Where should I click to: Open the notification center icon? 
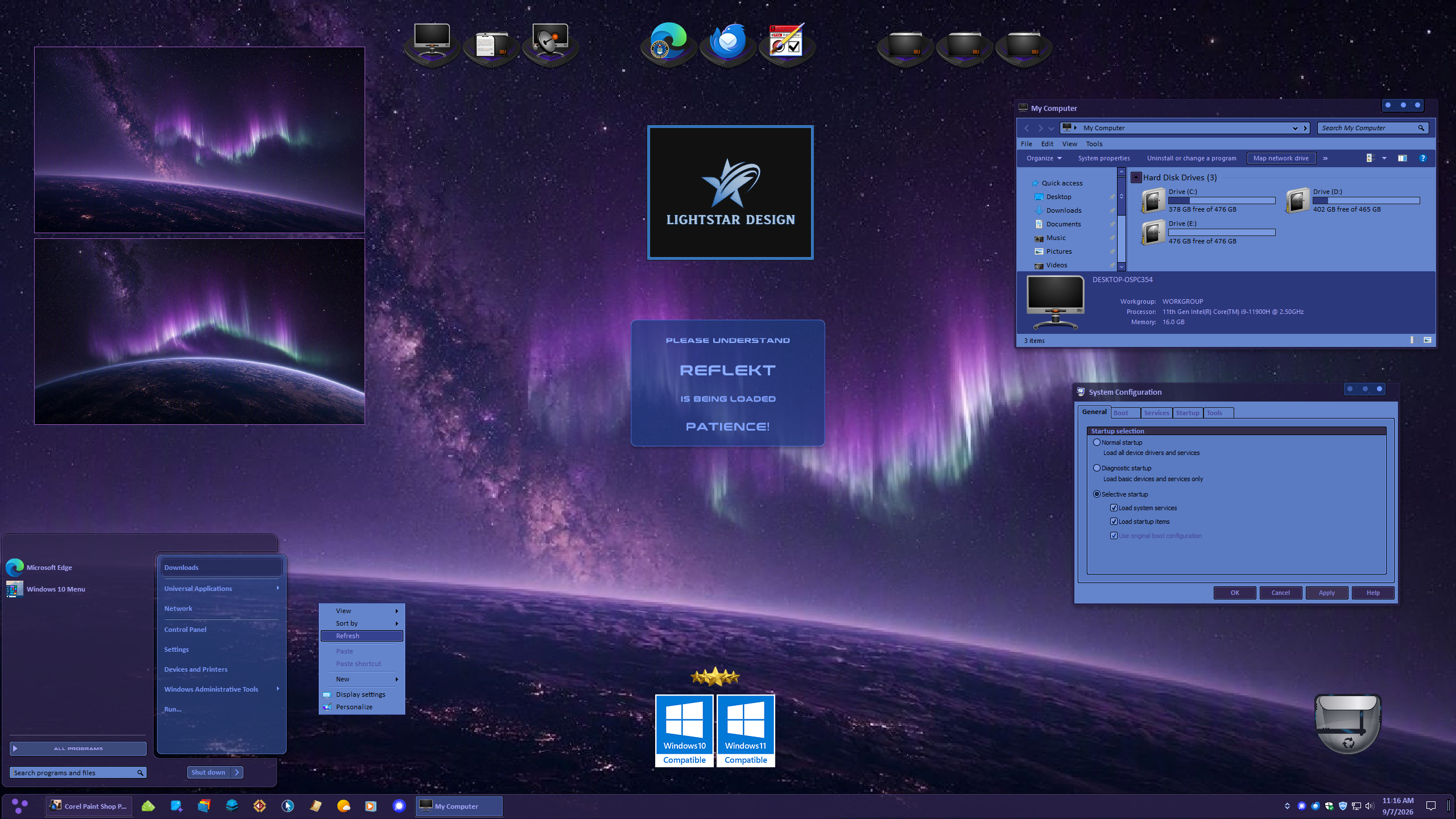[1431, 806]
